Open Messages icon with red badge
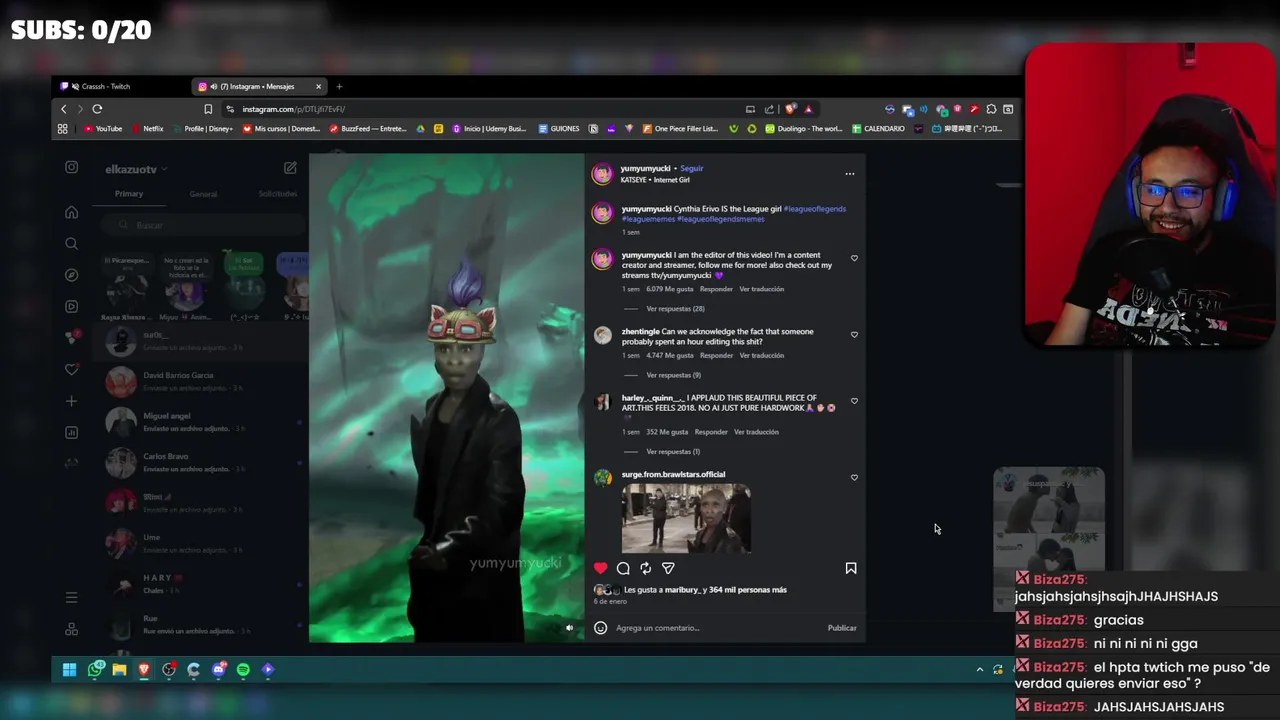This screenshot has height=720, width=1280. click(71, 337)
